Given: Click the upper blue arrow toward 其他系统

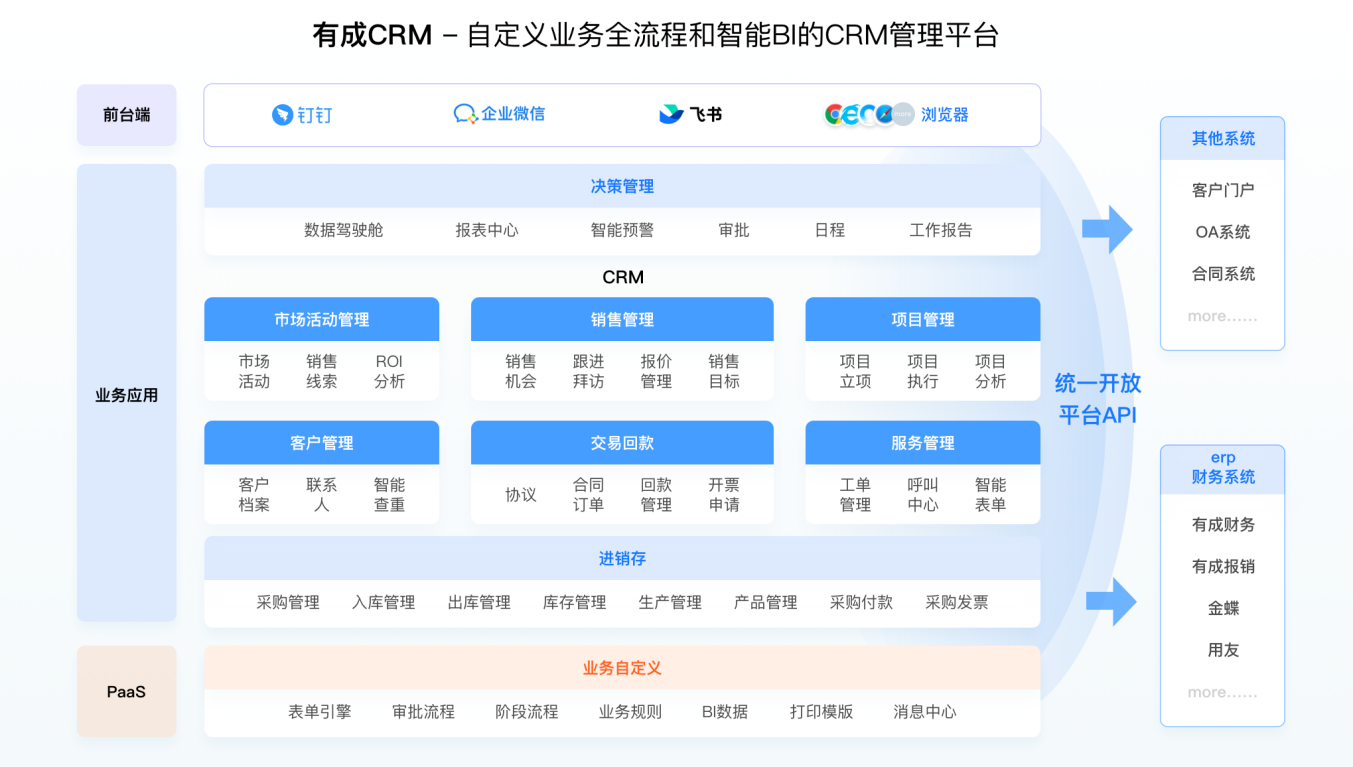Looking at the screenshot, I should (1108, 228).
